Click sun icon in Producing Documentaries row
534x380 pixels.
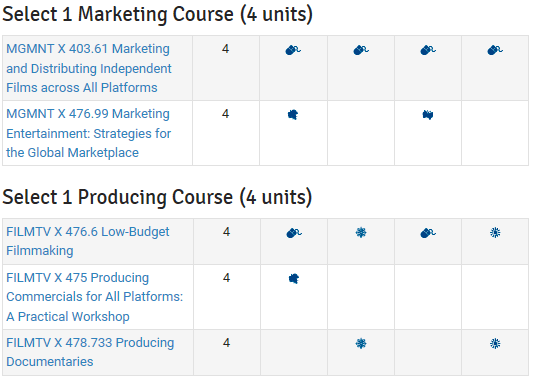coord(495,343)
